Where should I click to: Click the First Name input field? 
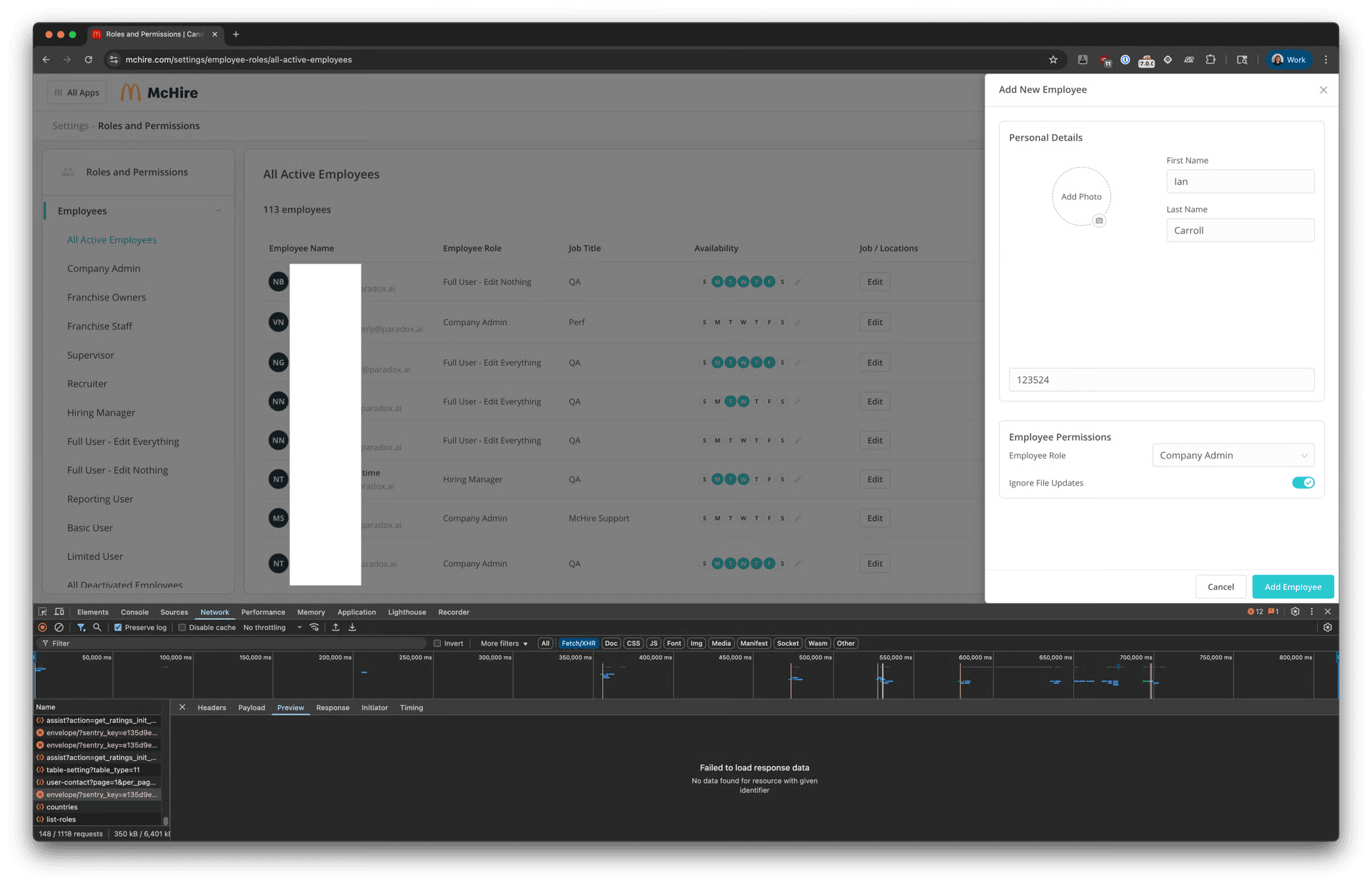pos(1240,181)
